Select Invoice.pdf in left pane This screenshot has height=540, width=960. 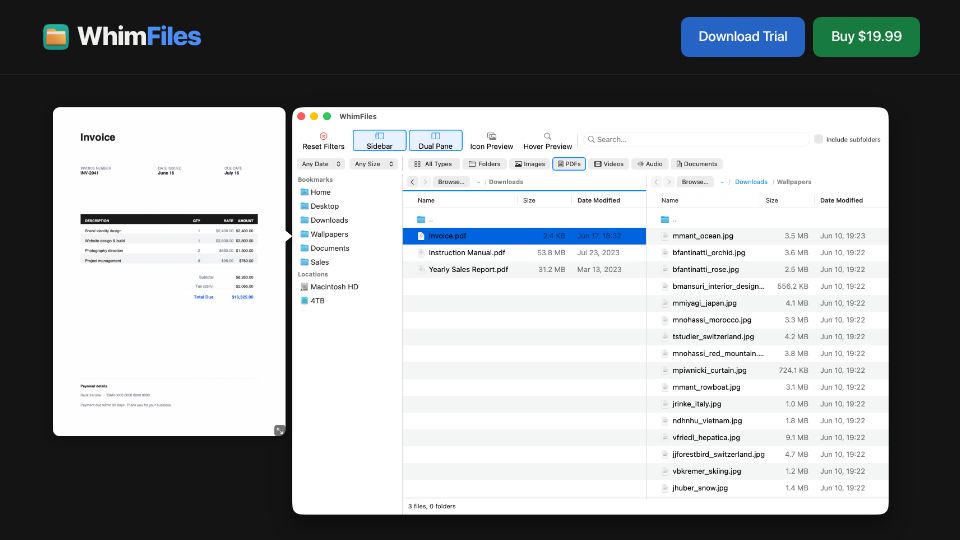pos(524,236)
